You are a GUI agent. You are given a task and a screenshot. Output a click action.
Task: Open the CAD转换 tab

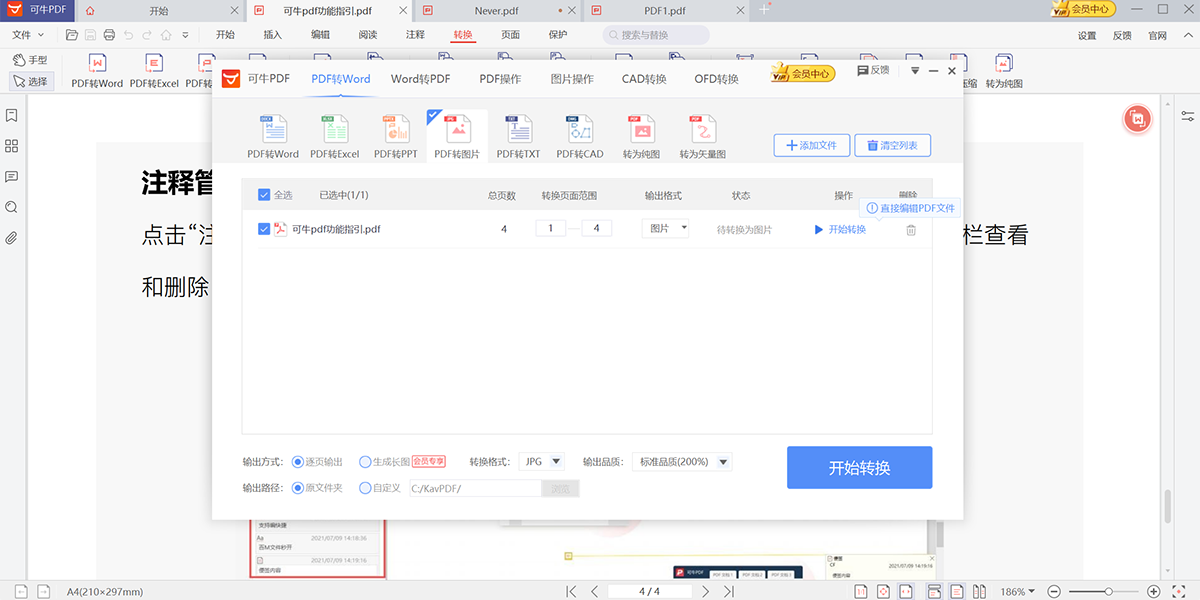click(x=644, y=79)
